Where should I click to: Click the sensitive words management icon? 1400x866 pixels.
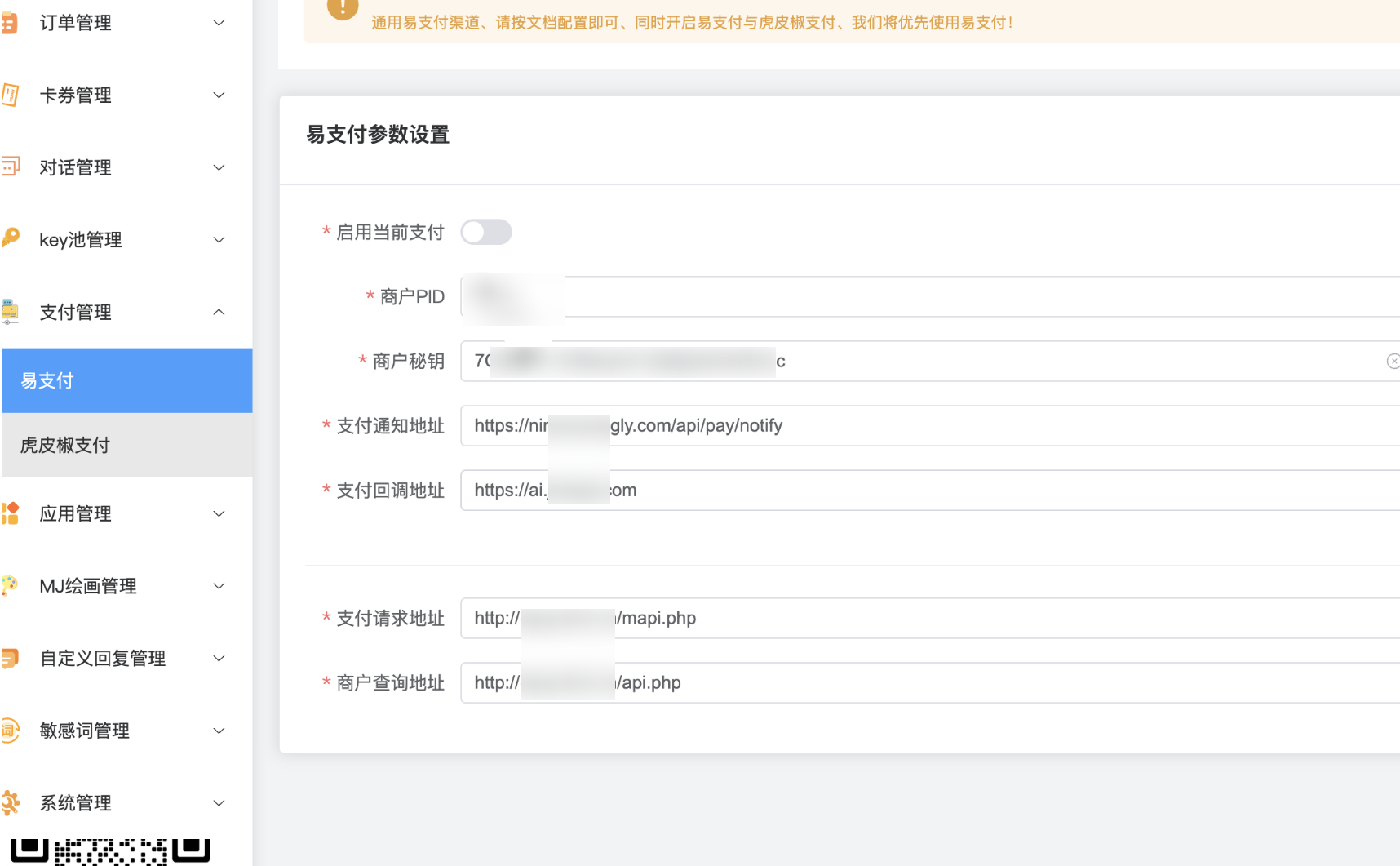click(x=10, y=731)
